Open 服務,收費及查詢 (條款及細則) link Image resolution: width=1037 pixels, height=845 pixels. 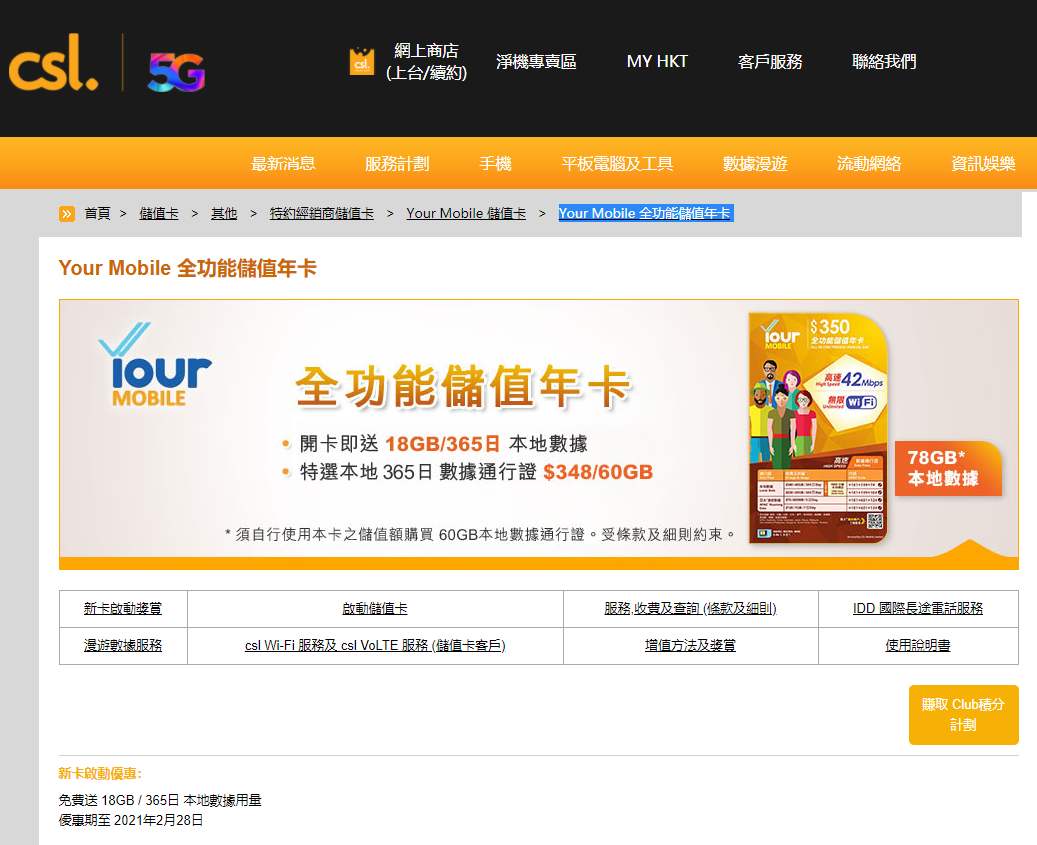tap(690, 608)
